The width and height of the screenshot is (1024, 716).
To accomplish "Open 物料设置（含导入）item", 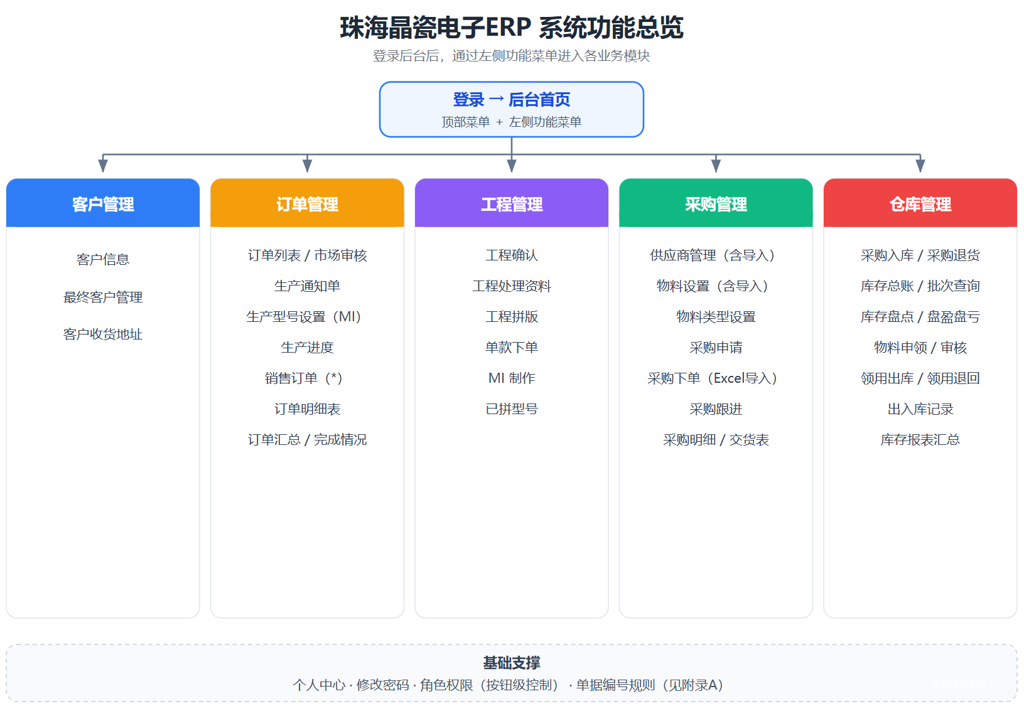I will pyautogui.click(x=716, y=286).
